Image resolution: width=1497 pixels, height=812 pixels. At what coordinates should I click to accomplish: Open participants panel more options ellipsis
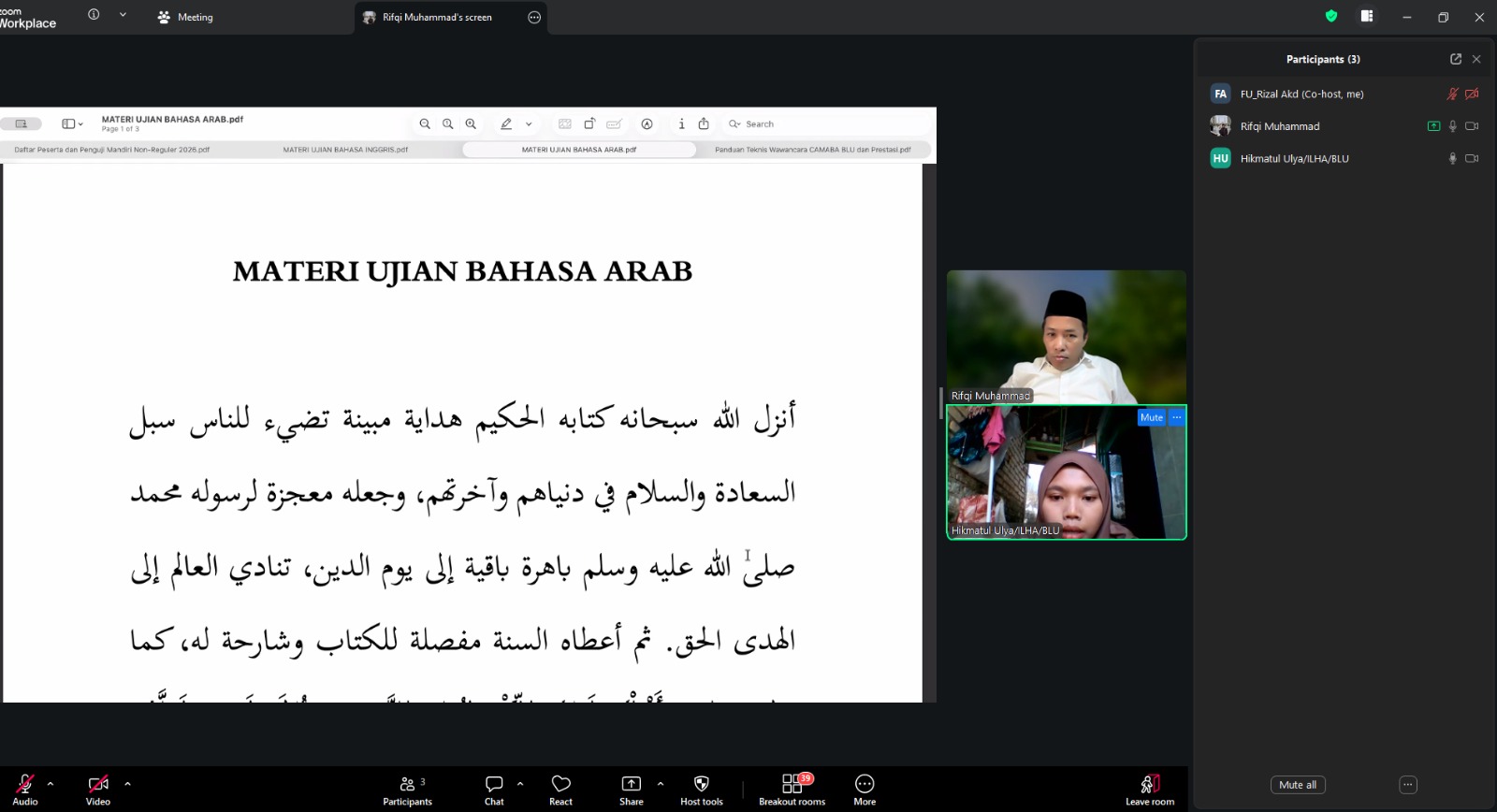[1408, 785]
